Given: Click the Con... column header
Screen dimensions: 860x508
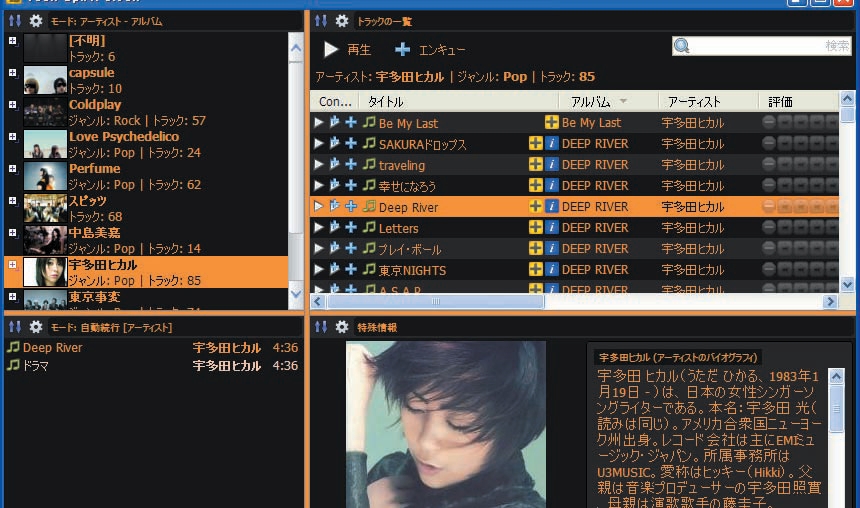Looking at the screenshot, I should click(335, 101).
